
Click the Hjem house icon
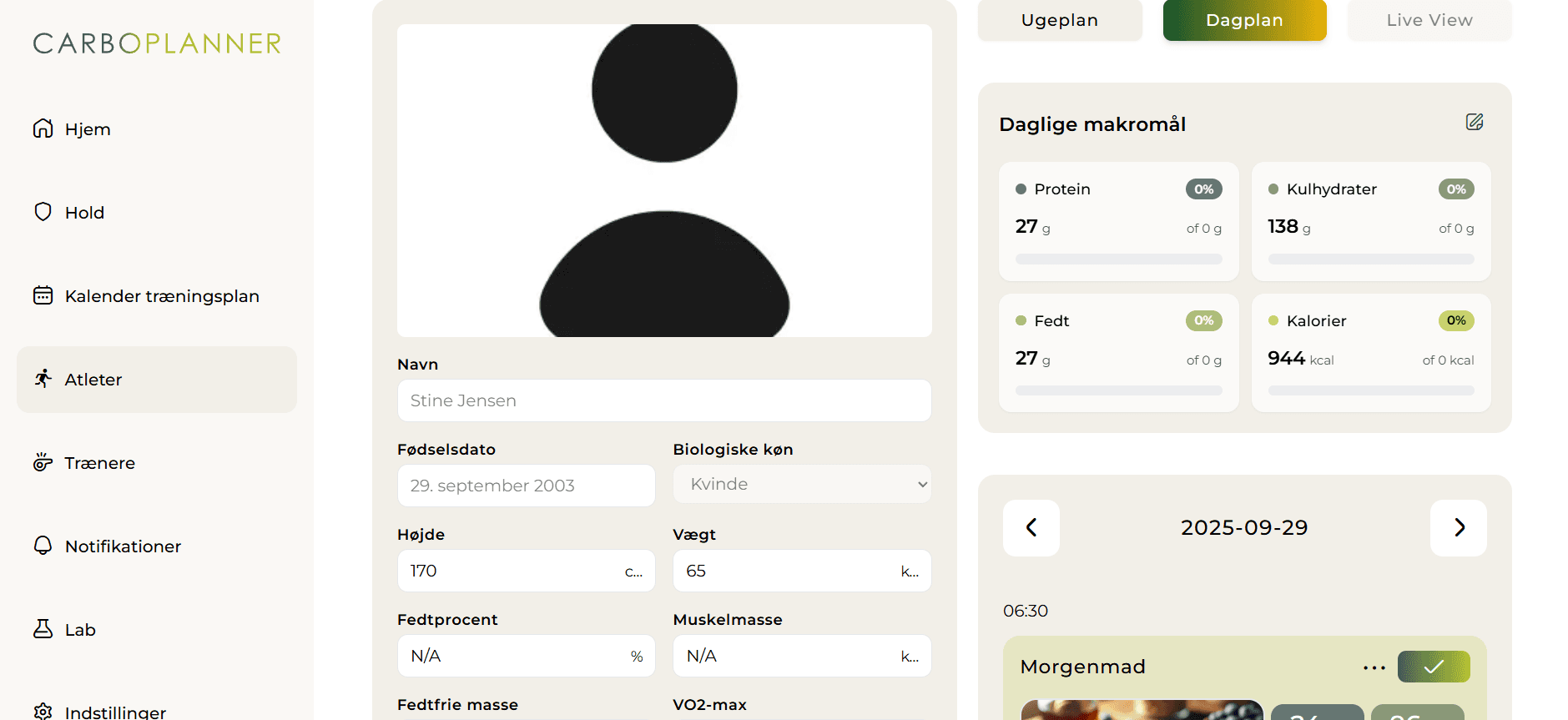pos(43,128)
